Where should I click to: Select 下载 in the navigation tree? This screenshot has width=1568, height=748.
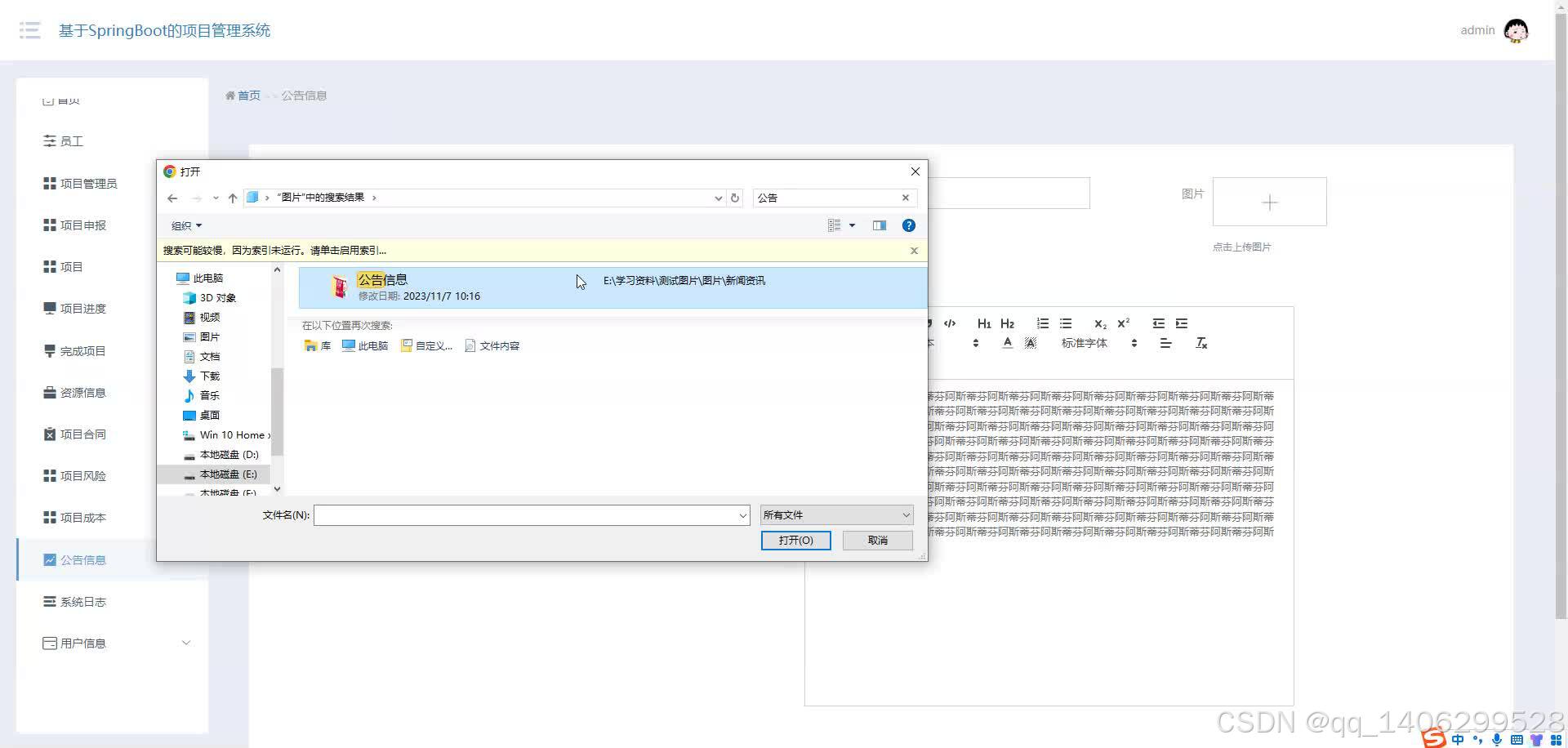[202, 376]
